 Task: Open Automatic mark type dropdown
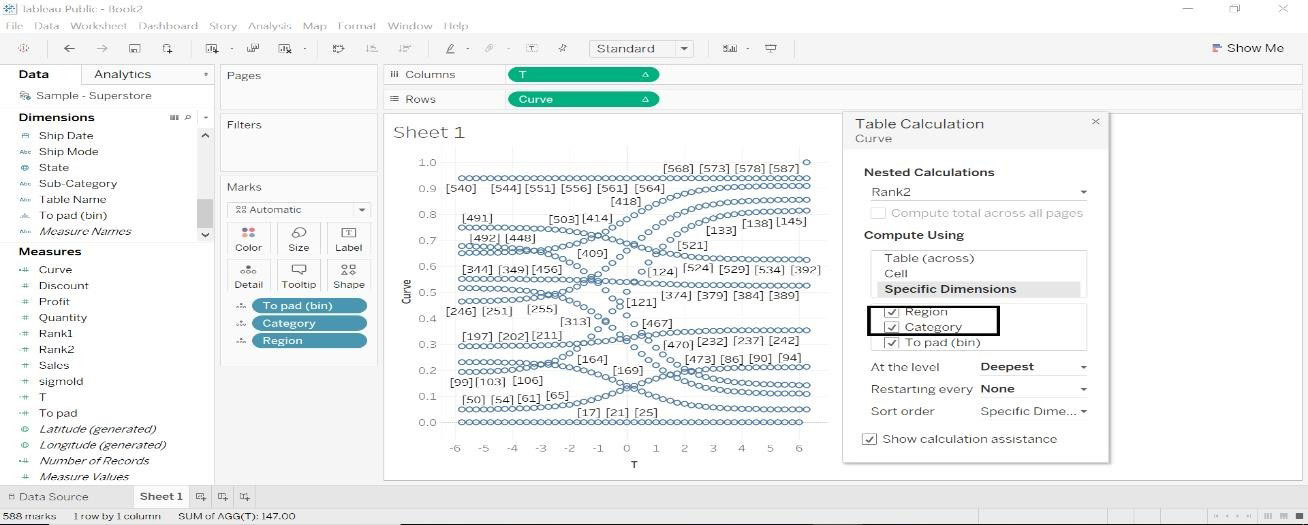[x=299, y=210]
